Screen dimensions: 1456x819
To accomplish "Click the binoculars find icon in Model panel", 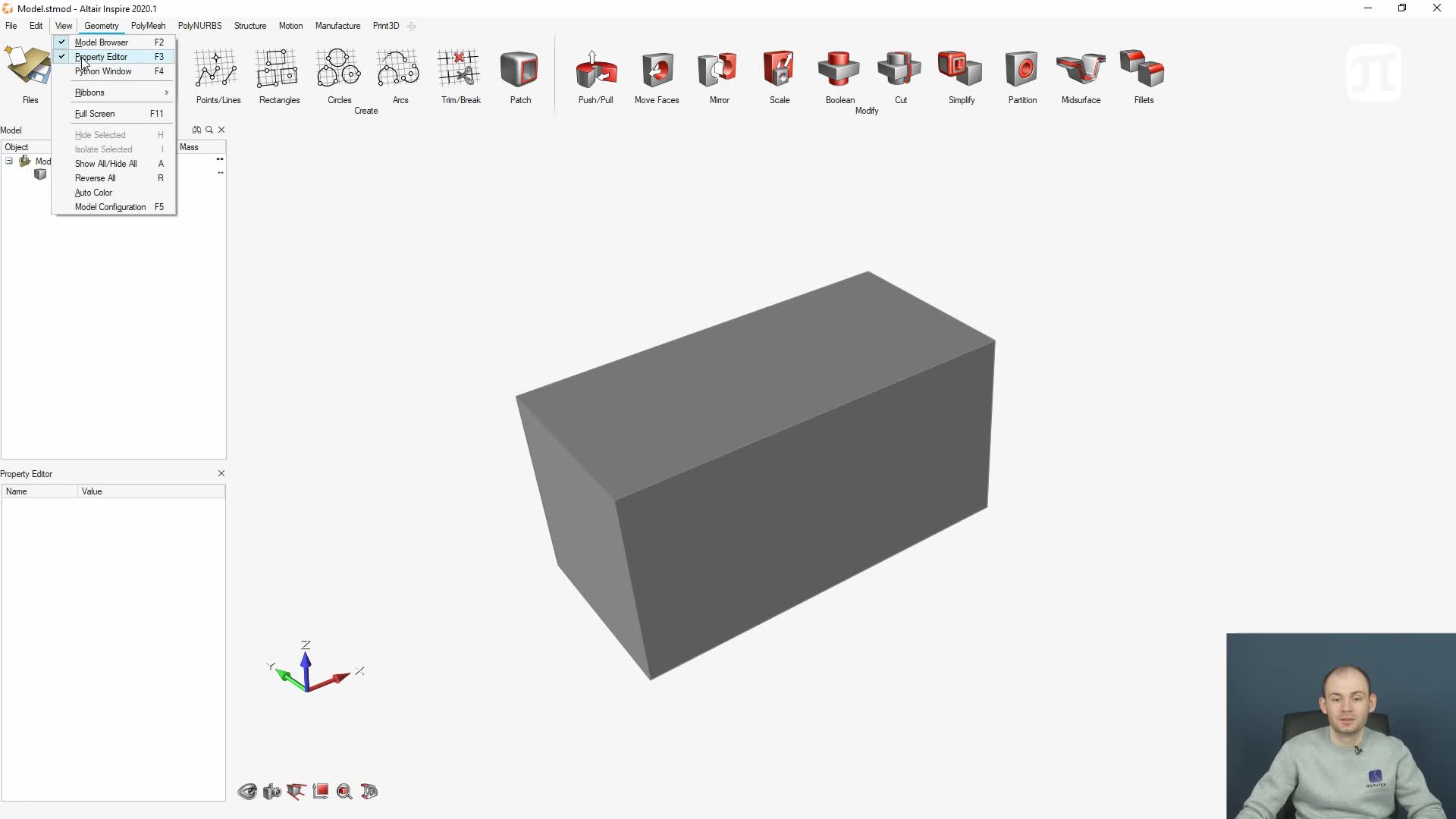I will [196, 130].
